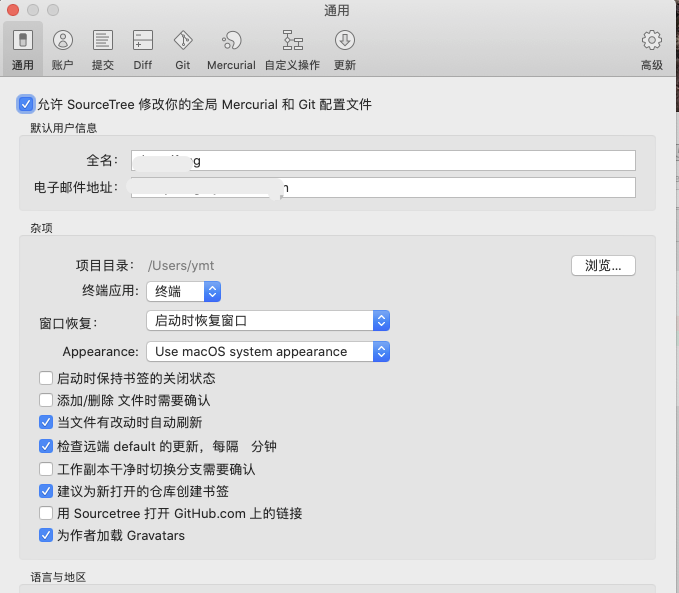This screenshot has width=679, height=593.
Task: Enable 用 Sourcetree 打开 GitHub.com 上的链接
Action: click(46, 513)
